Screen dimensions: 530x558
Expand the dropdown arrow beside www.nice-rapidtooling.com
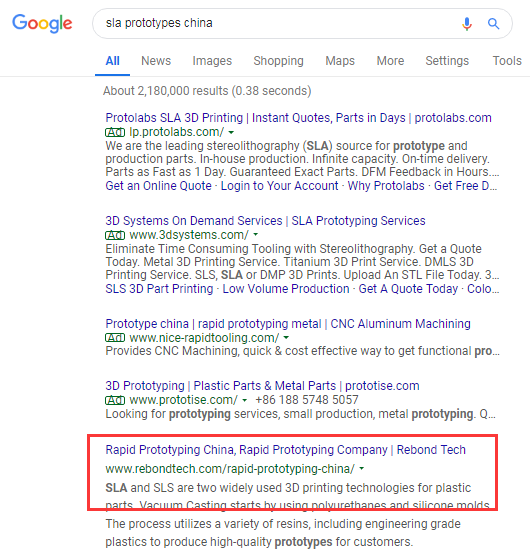[x=286, y=337]
